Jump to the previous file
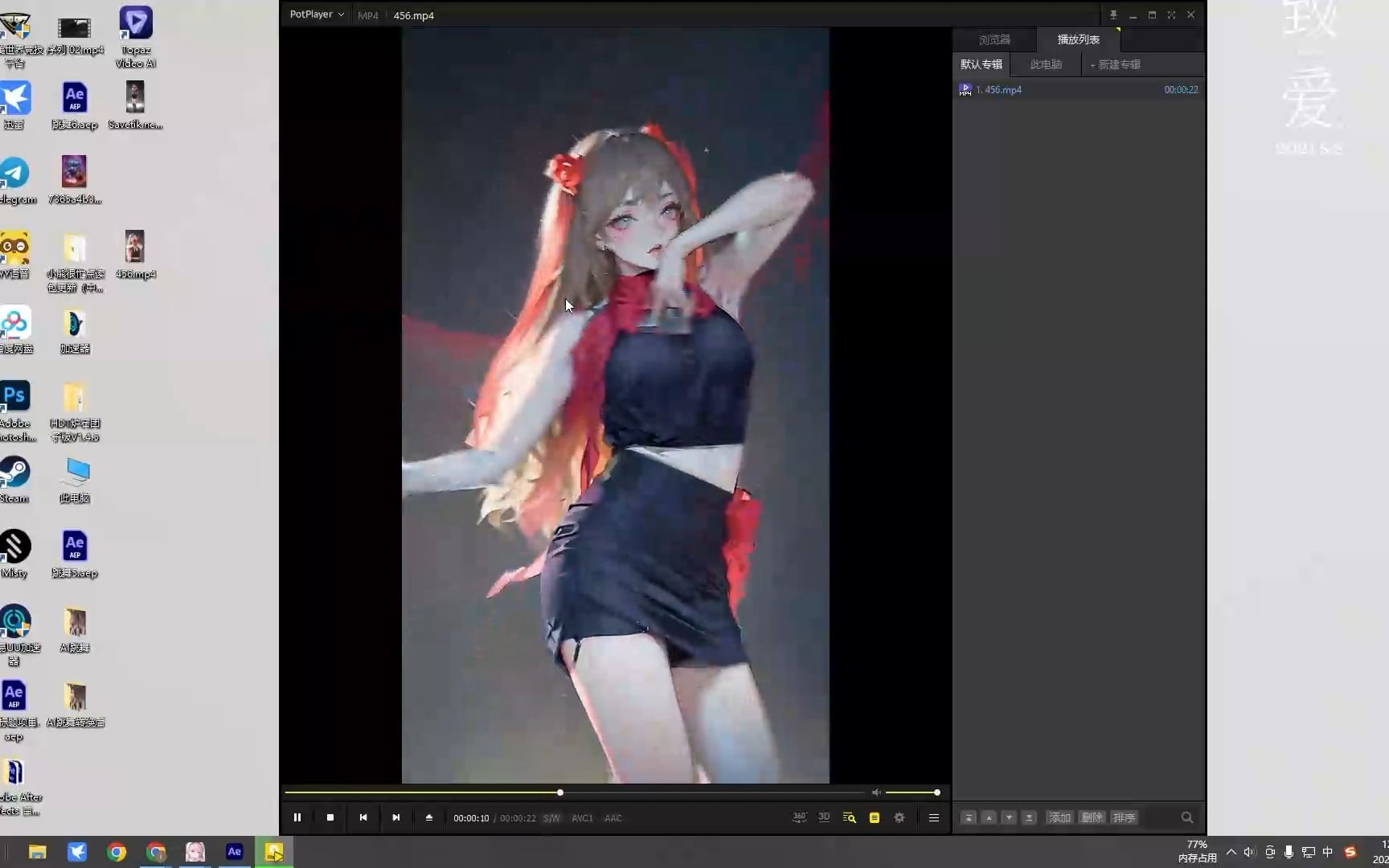Screen dimensions: 1389x868 tap(363, 817)
